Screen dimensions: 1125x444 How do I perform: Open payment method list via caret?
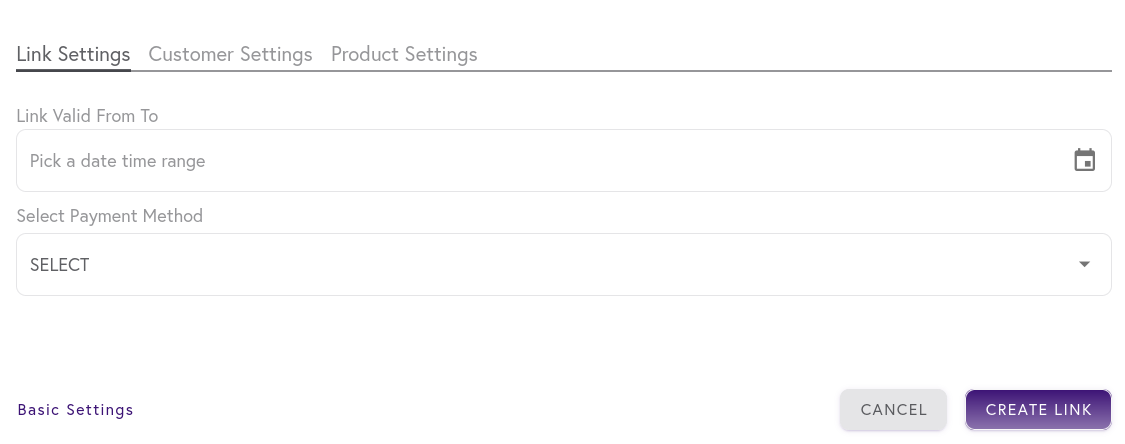(x=1084, y=264)
